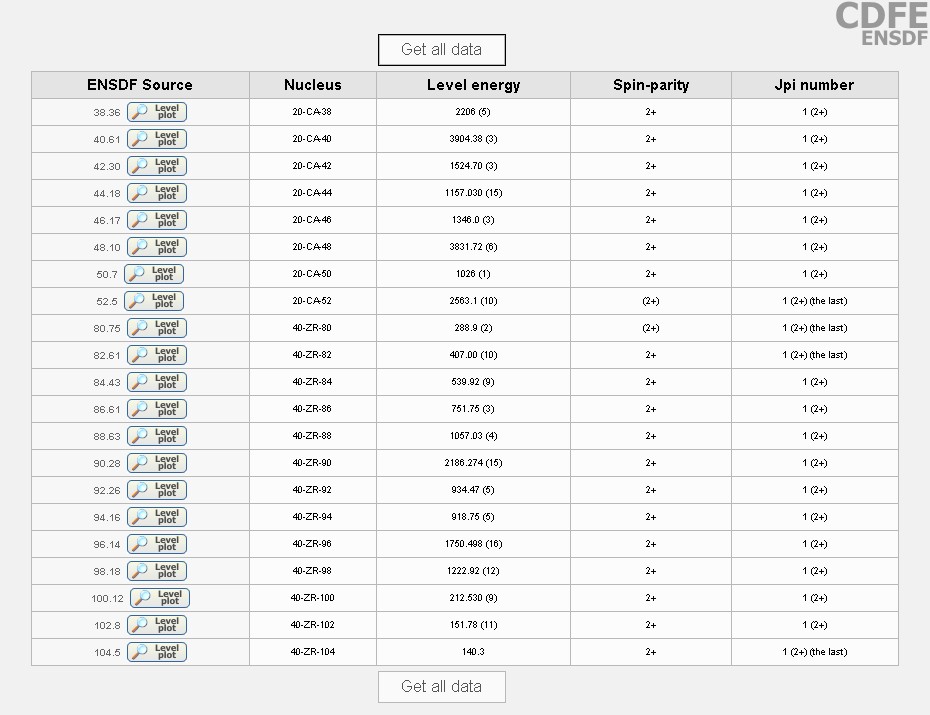Select nucleus cell 40-ZR-100
Image resolution: width=930 pixels, height=715 pixels.
click(313, 598)
